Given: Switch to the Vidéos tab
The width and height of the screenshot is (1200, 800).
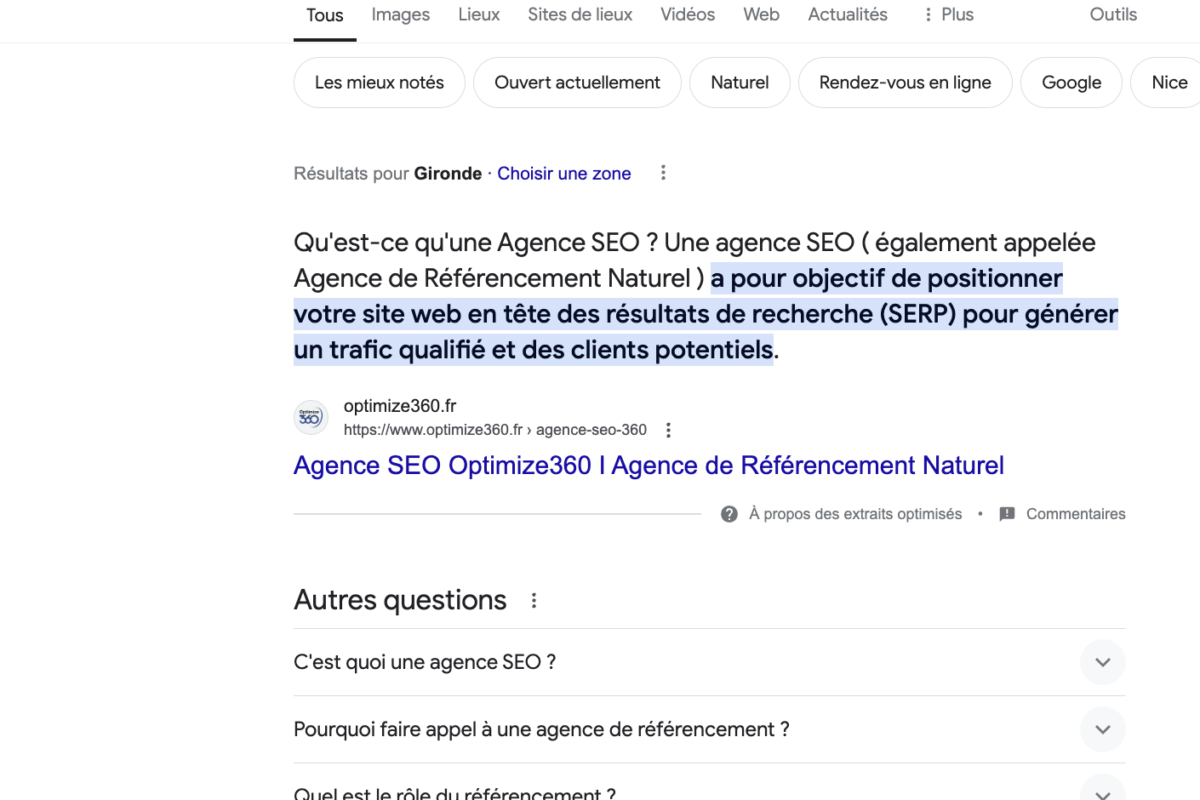Looking at the screenshot, I should point(687,15).
